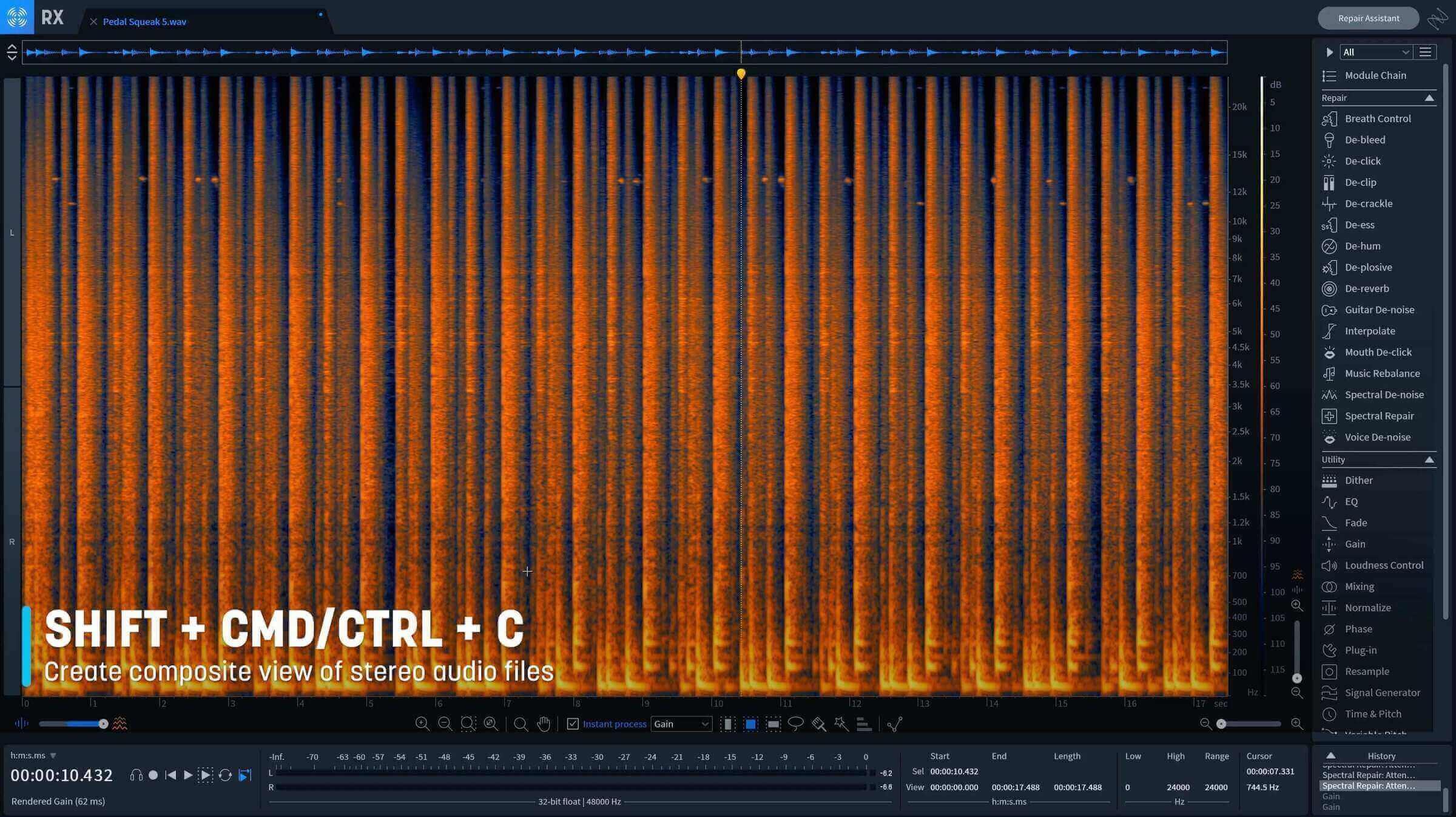
Task: Toggle playhead follows playback
Action: [x=245, y=775]
